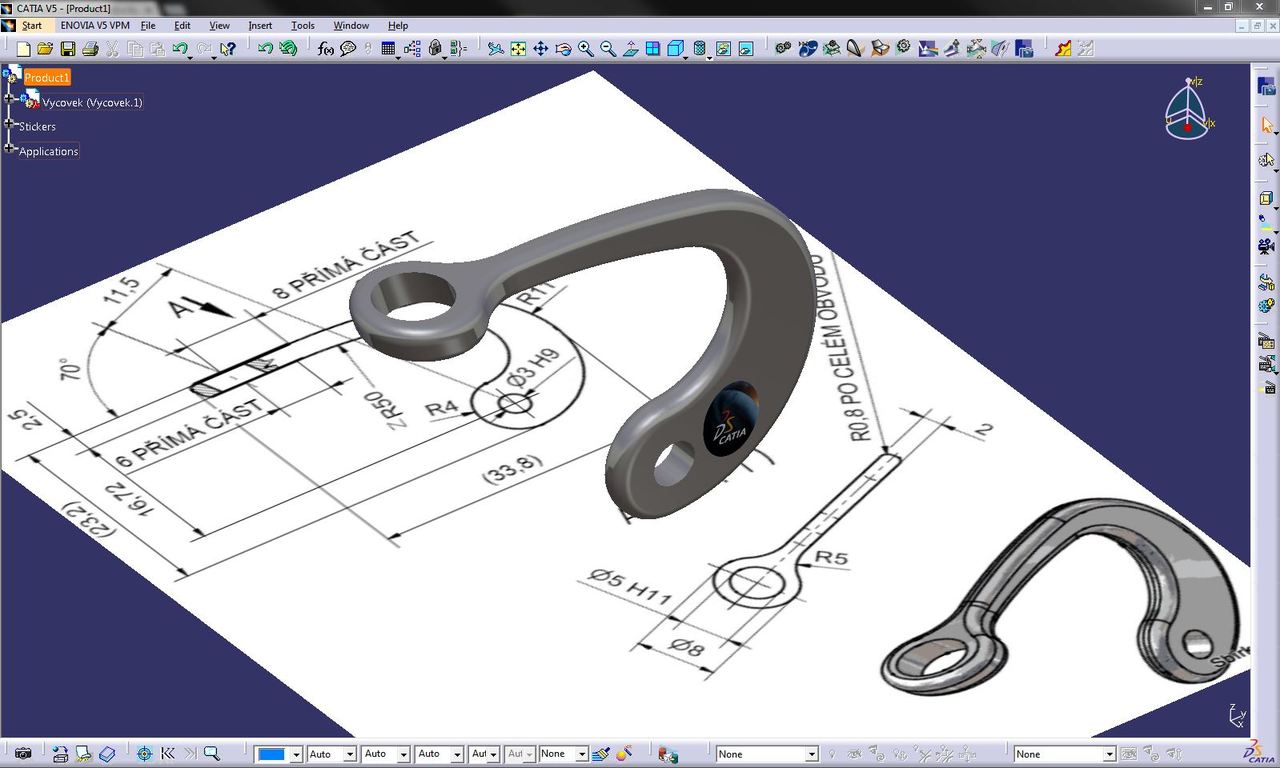Open the Edit menu
The width and height of the screenshot is (1280, 768).
[182, 25]
